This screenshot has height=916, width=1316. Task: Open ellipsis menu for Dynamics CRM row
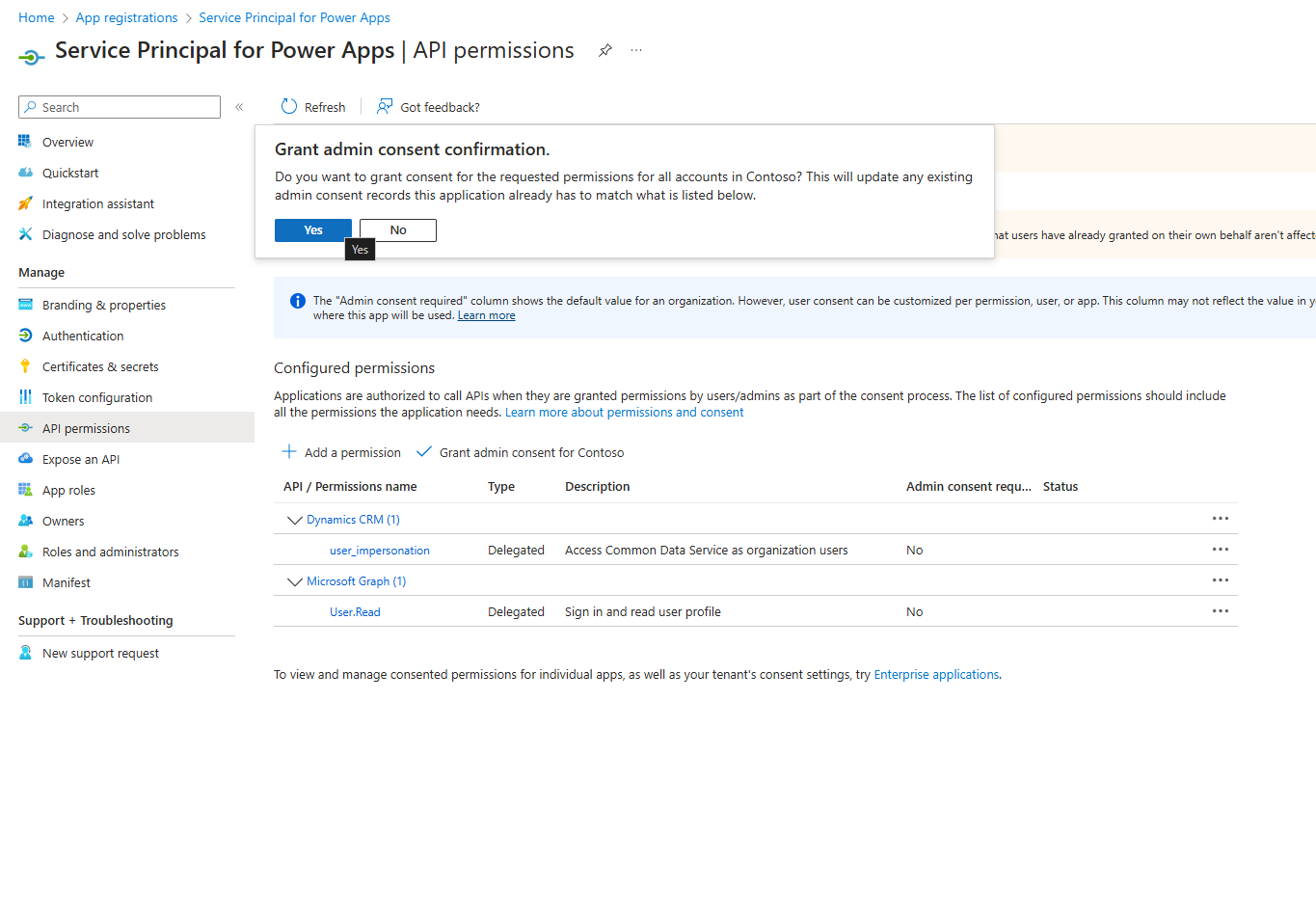point(1221,519)
